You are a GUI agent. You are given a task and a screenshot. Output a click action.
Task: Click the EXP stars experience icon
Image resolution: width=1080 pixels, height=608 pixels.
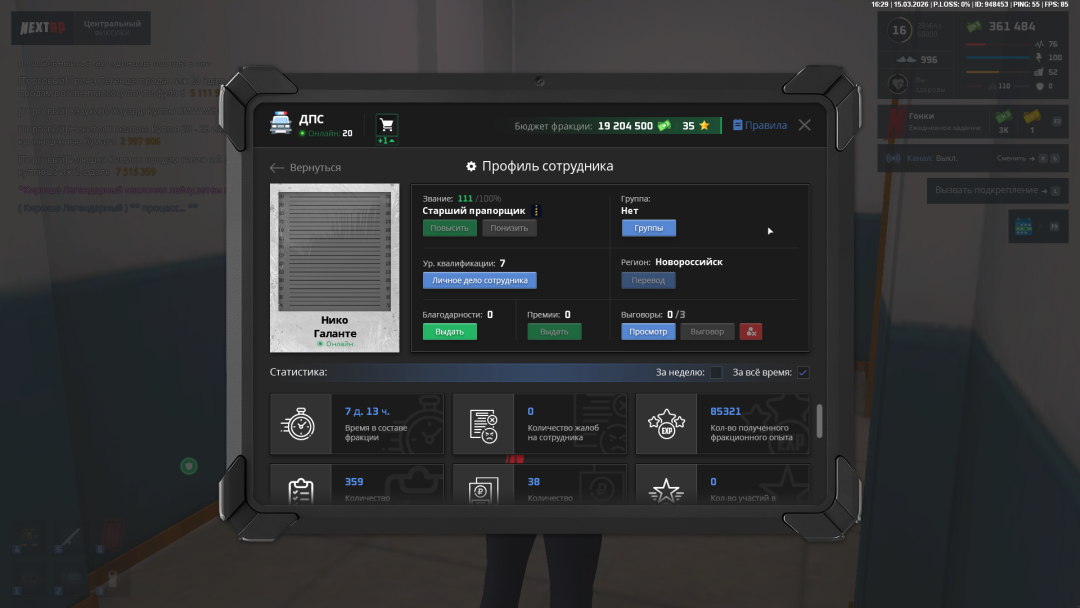666,424
